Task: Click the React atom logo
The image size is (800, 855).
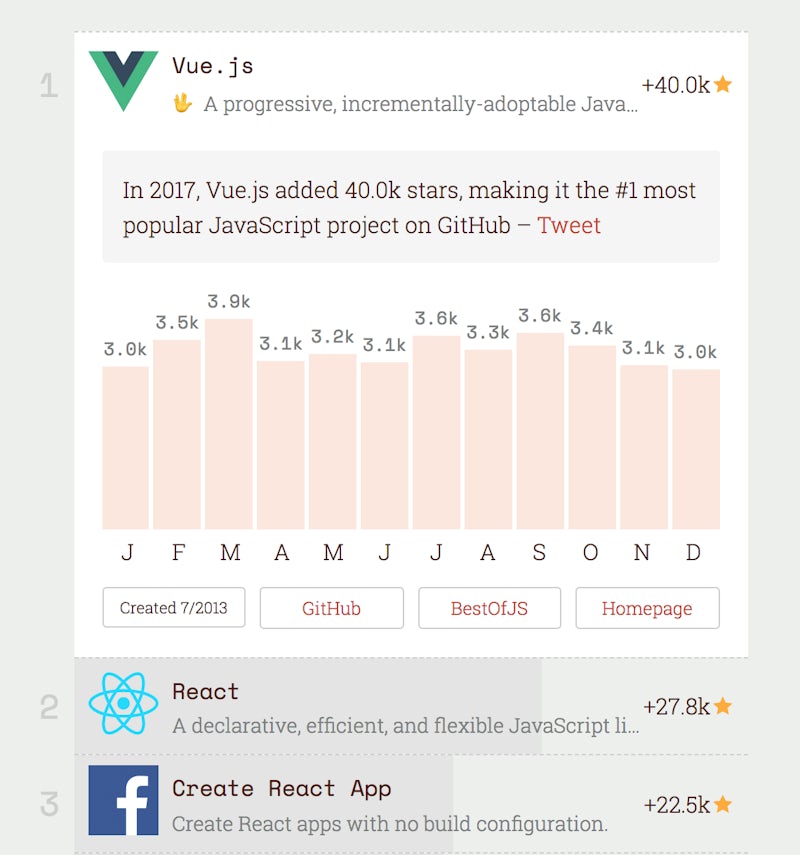Action: [x=123, y=704]
